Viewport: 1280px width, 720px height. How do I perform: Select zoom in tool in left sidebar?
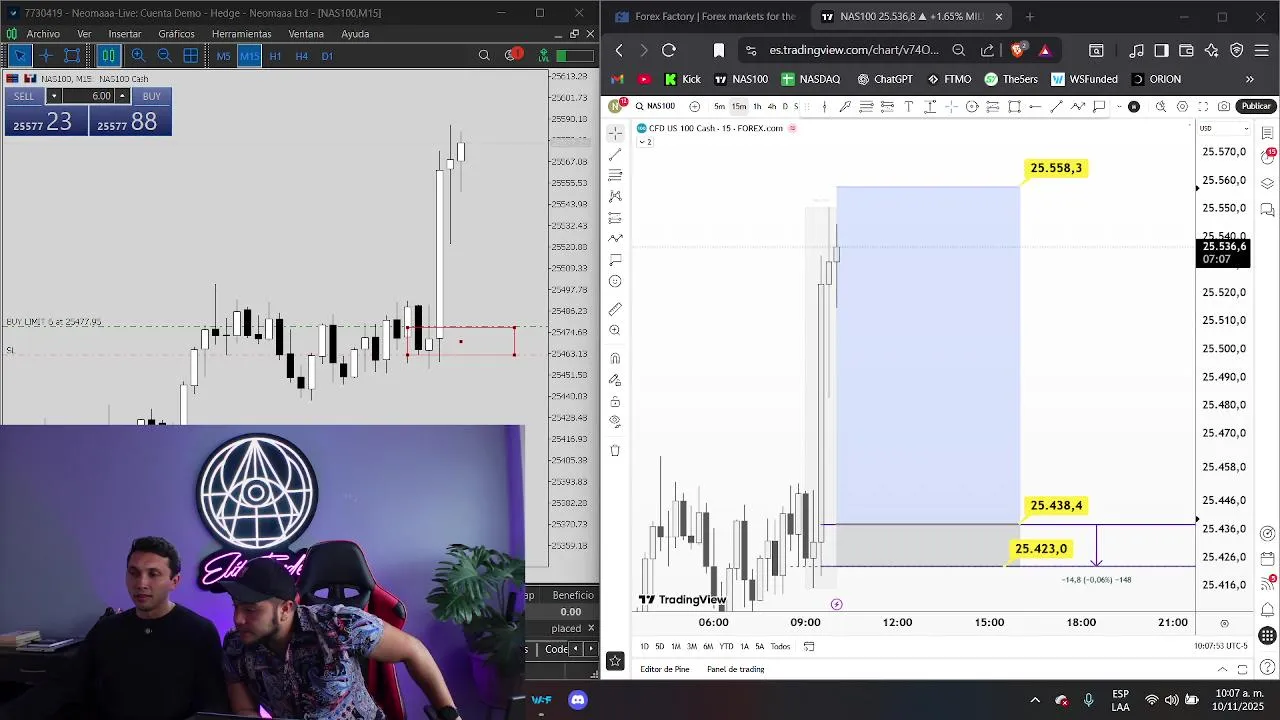[615, 331]
